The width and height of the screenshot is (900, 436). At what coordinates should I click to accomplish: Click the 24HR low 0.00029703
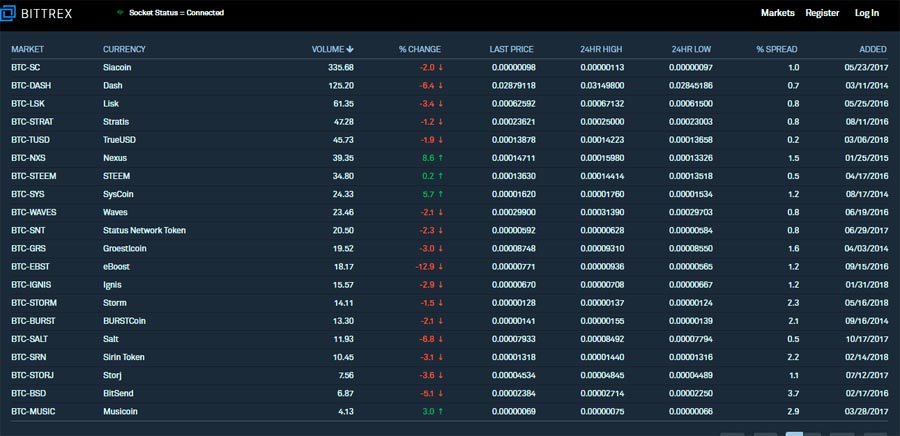tap(691, 212)
